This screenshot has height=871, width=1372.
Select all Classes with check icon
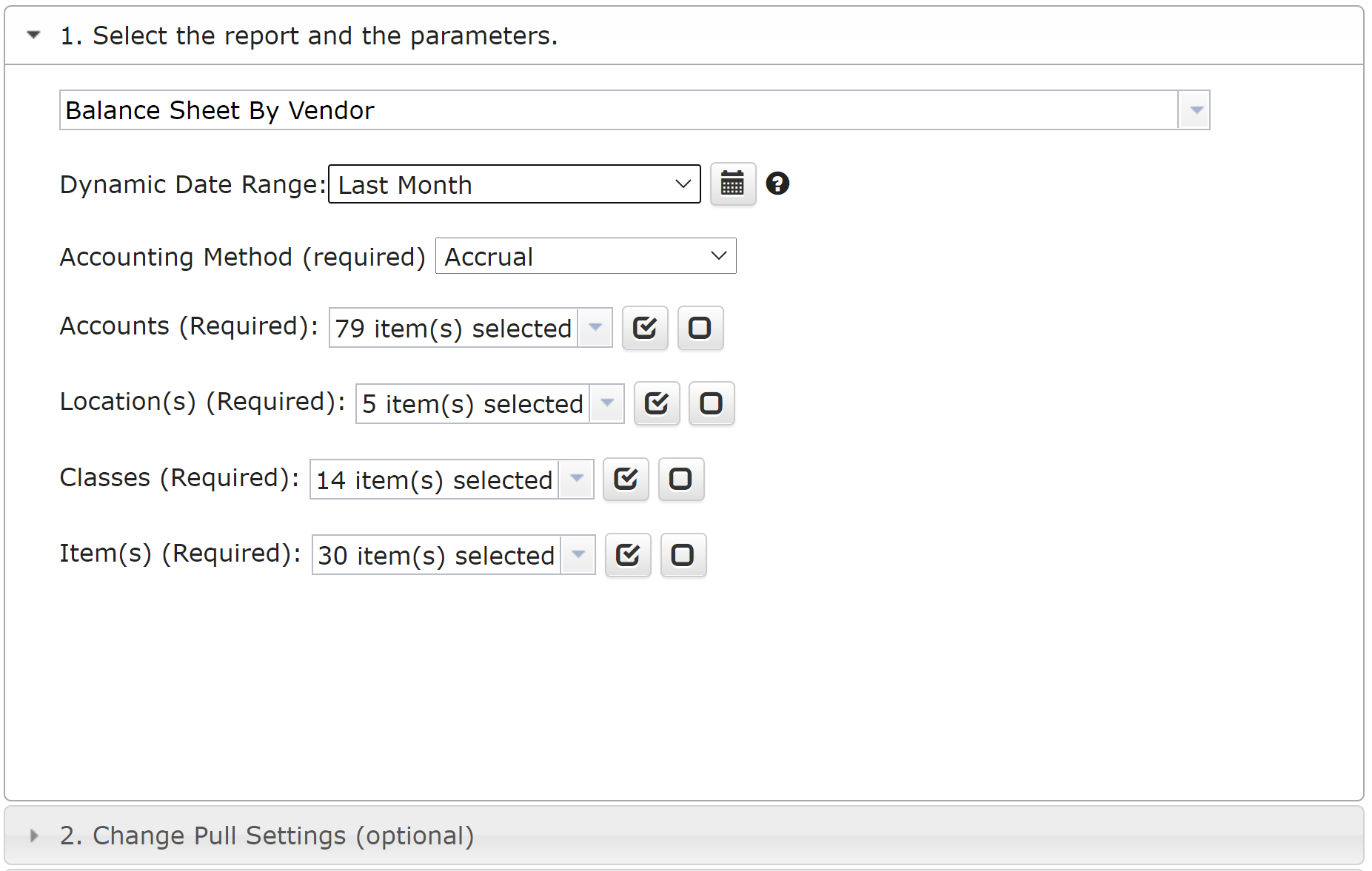coord(626,480)
